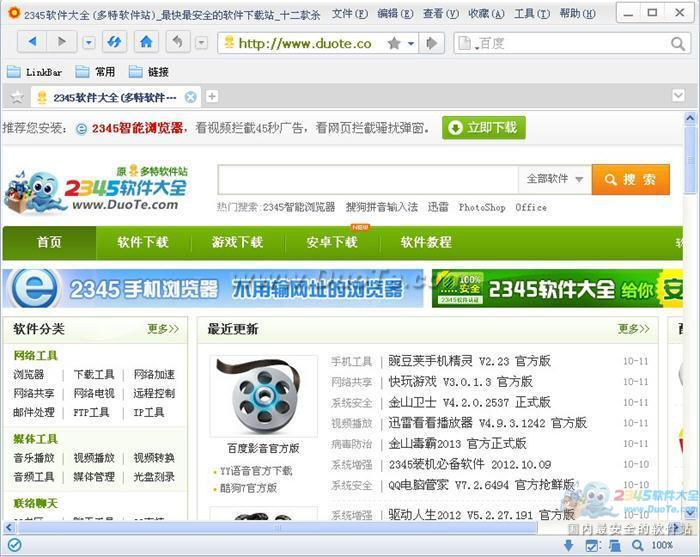Close the 2345软件大全 tab
The image size is (700, 557).
coord(191,97)
